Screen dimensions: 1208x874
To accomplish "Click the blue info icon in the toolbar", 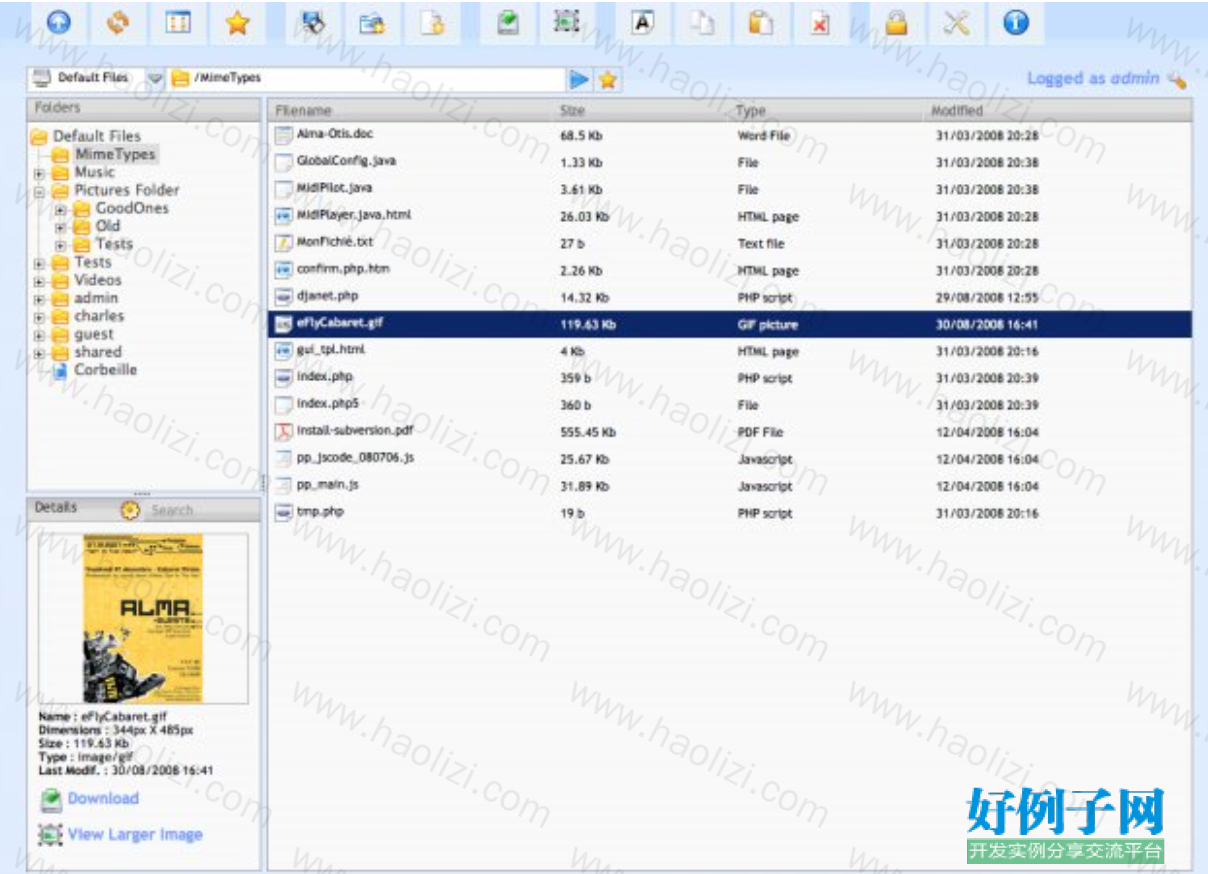I will 1016,23.
